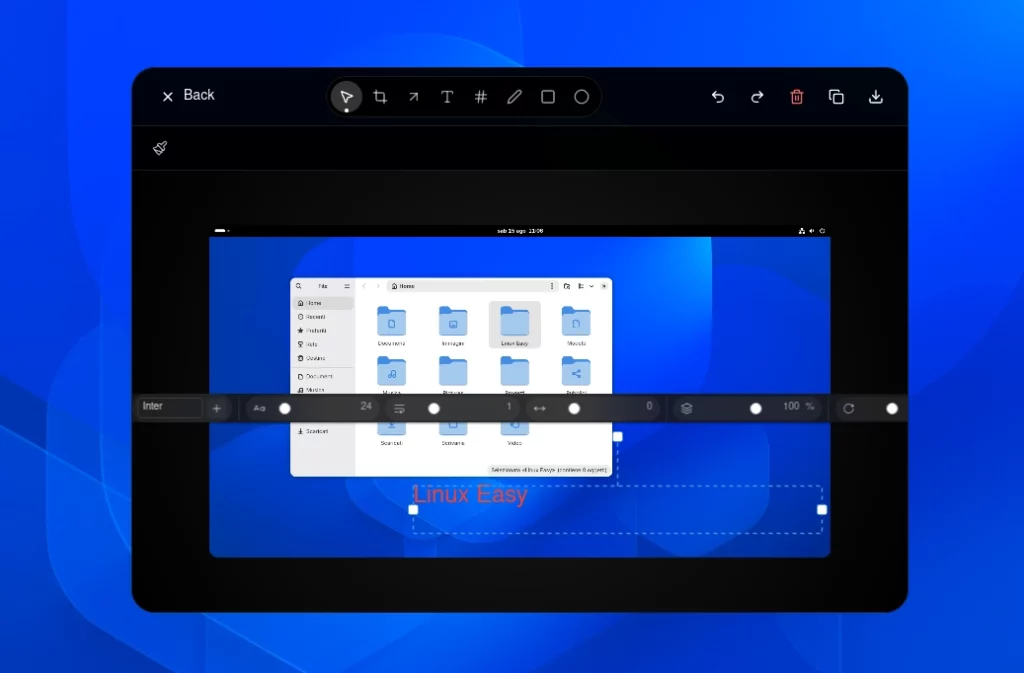This screenshot has width=1024, height=673.
Task: Move the line height slider knob
Action: 434,409
